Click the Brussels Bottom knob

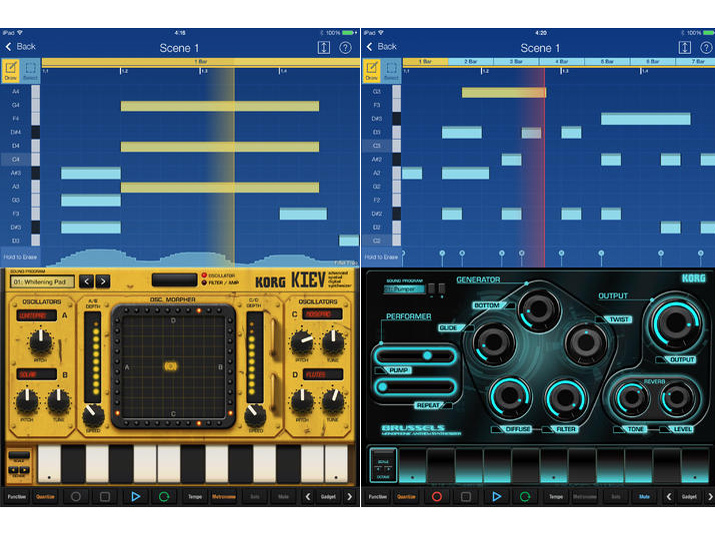[539, 310]
